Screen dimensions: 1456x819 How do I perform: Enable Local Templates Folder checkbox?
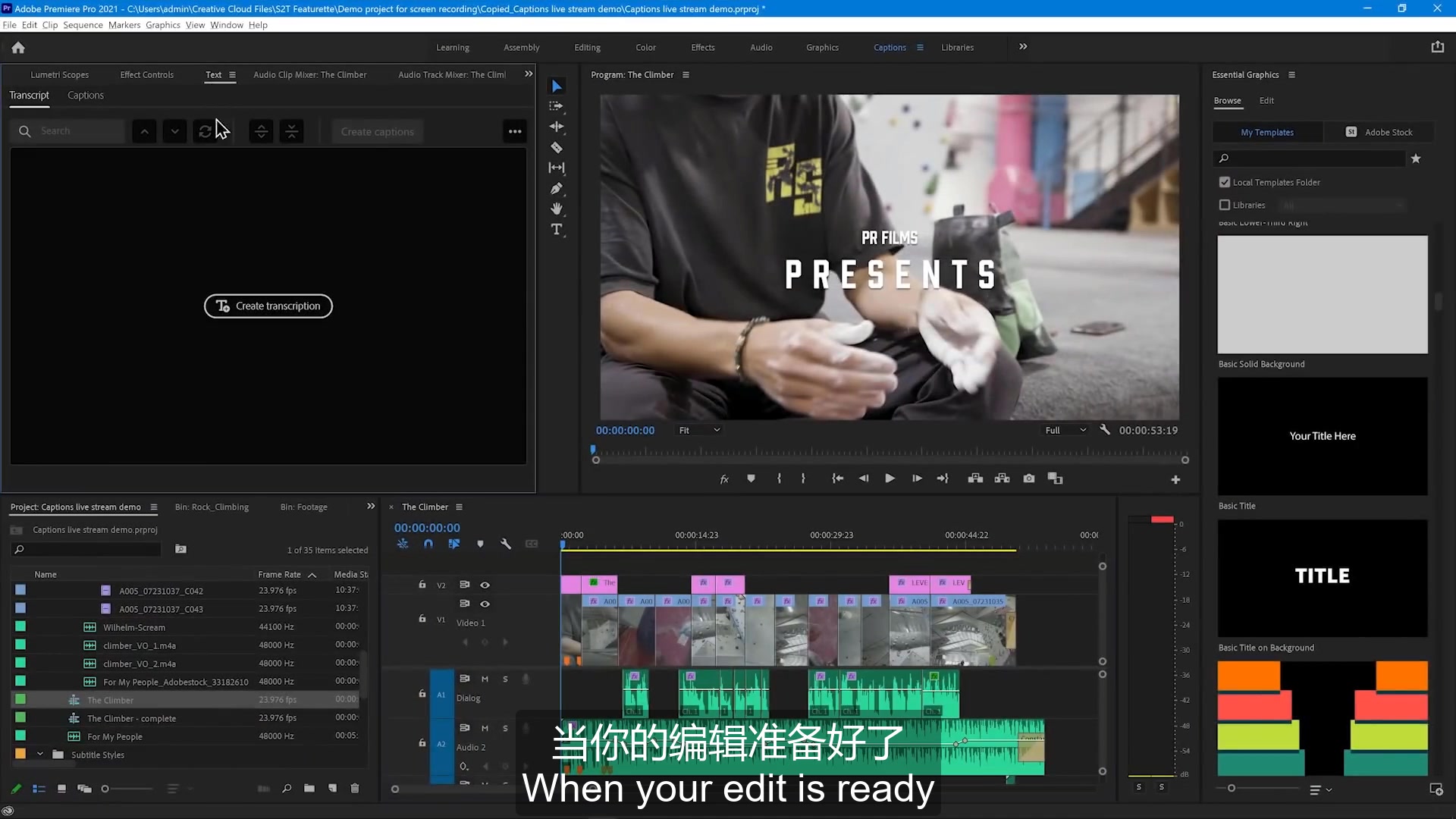click(1225, 181)
